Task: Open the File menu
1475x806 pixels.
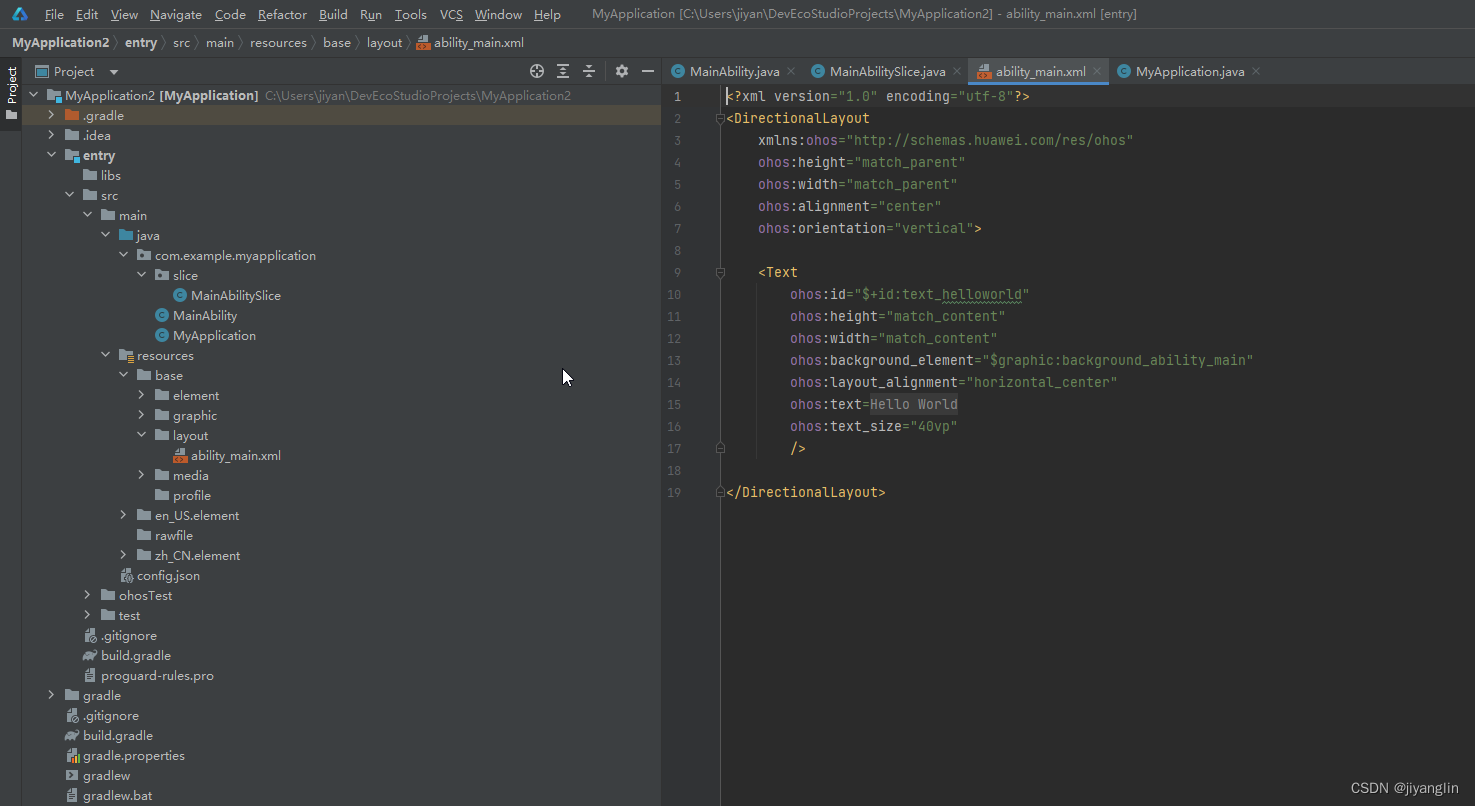Action: [x=54, y=14]
